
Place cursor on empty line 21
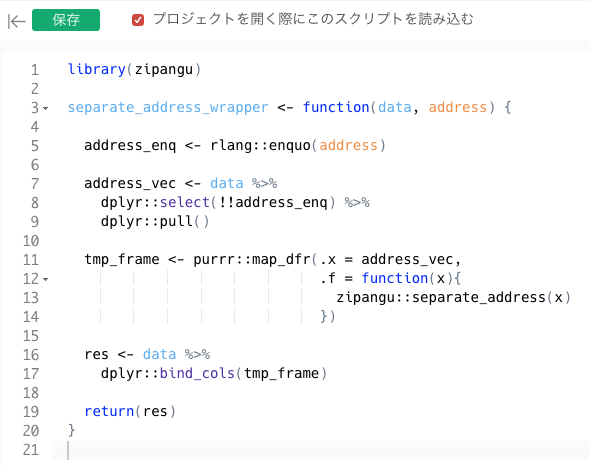[320, 450]
